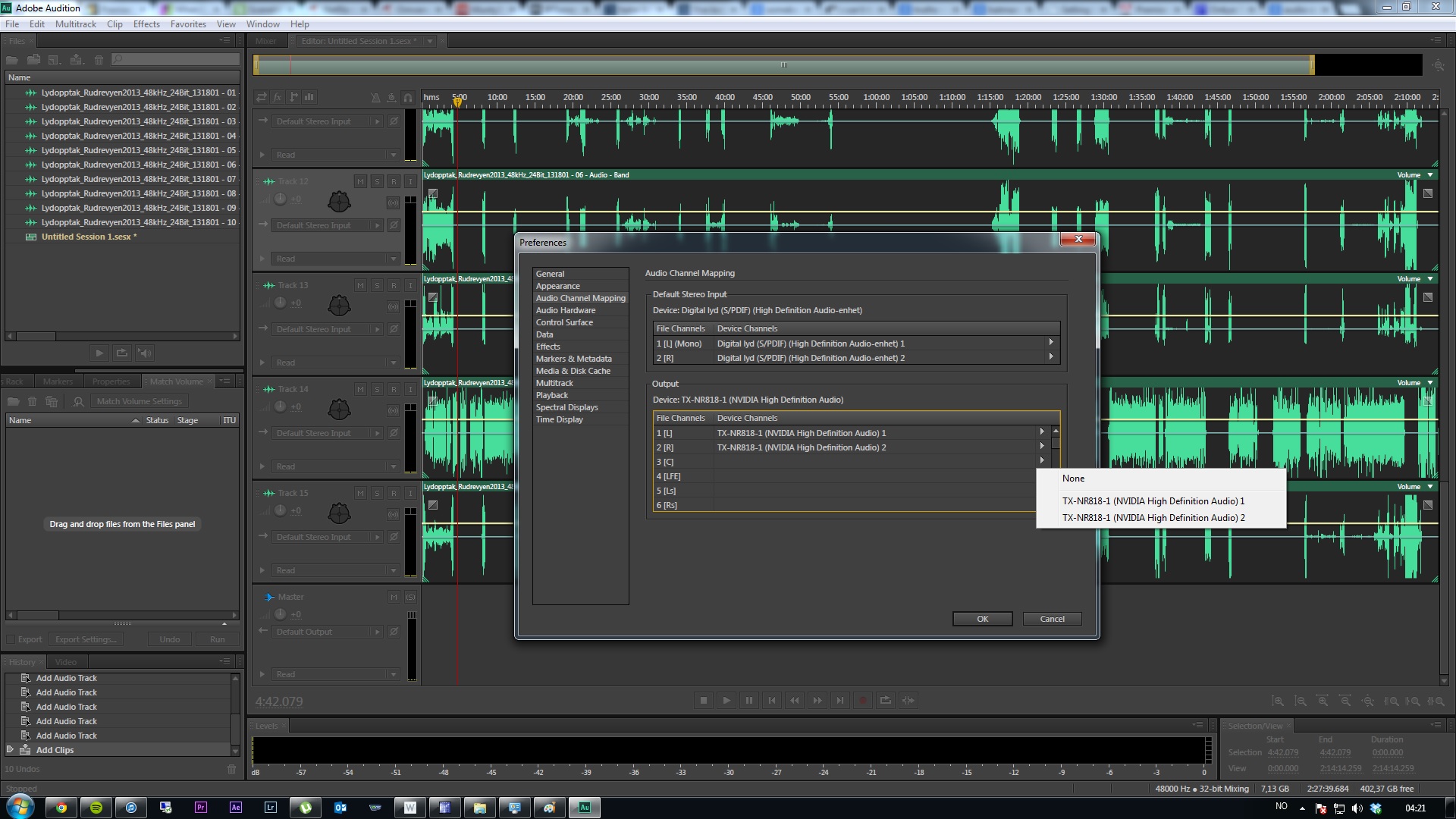Select None in the channel popup menu
Viewport: 1456px width, 819px height.
(1161, 479)
